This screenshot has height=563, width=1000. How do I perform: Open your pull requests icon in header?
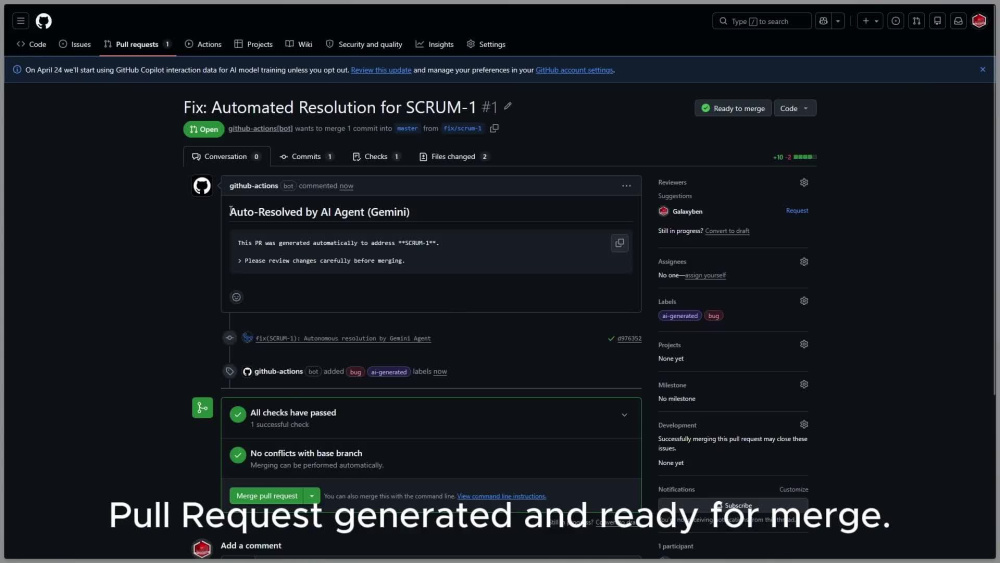pos(916,21)
